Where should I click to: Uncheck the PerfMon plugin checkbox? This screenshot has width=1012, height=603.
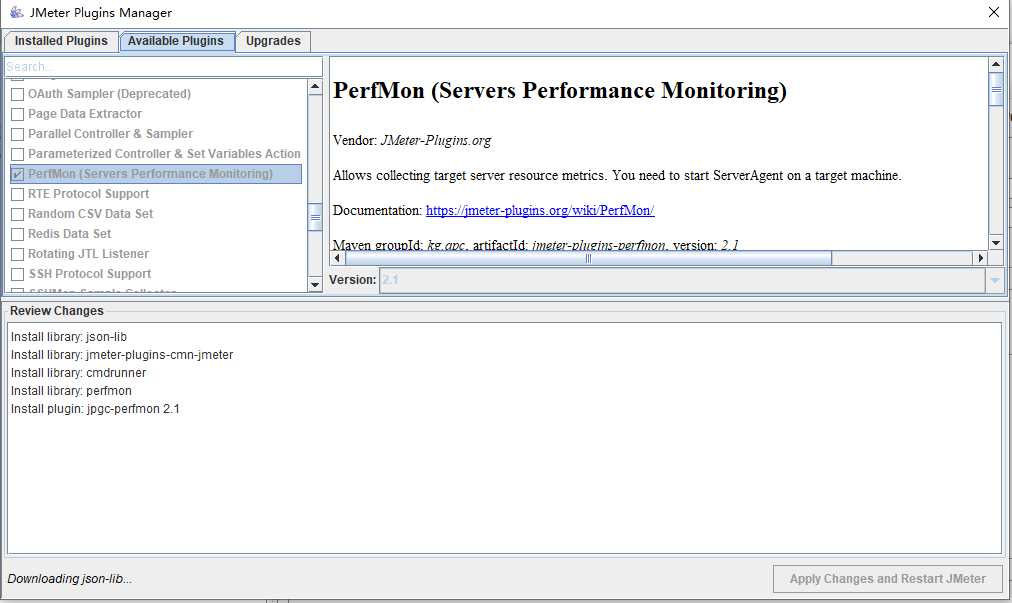click(x=17, y=174)
